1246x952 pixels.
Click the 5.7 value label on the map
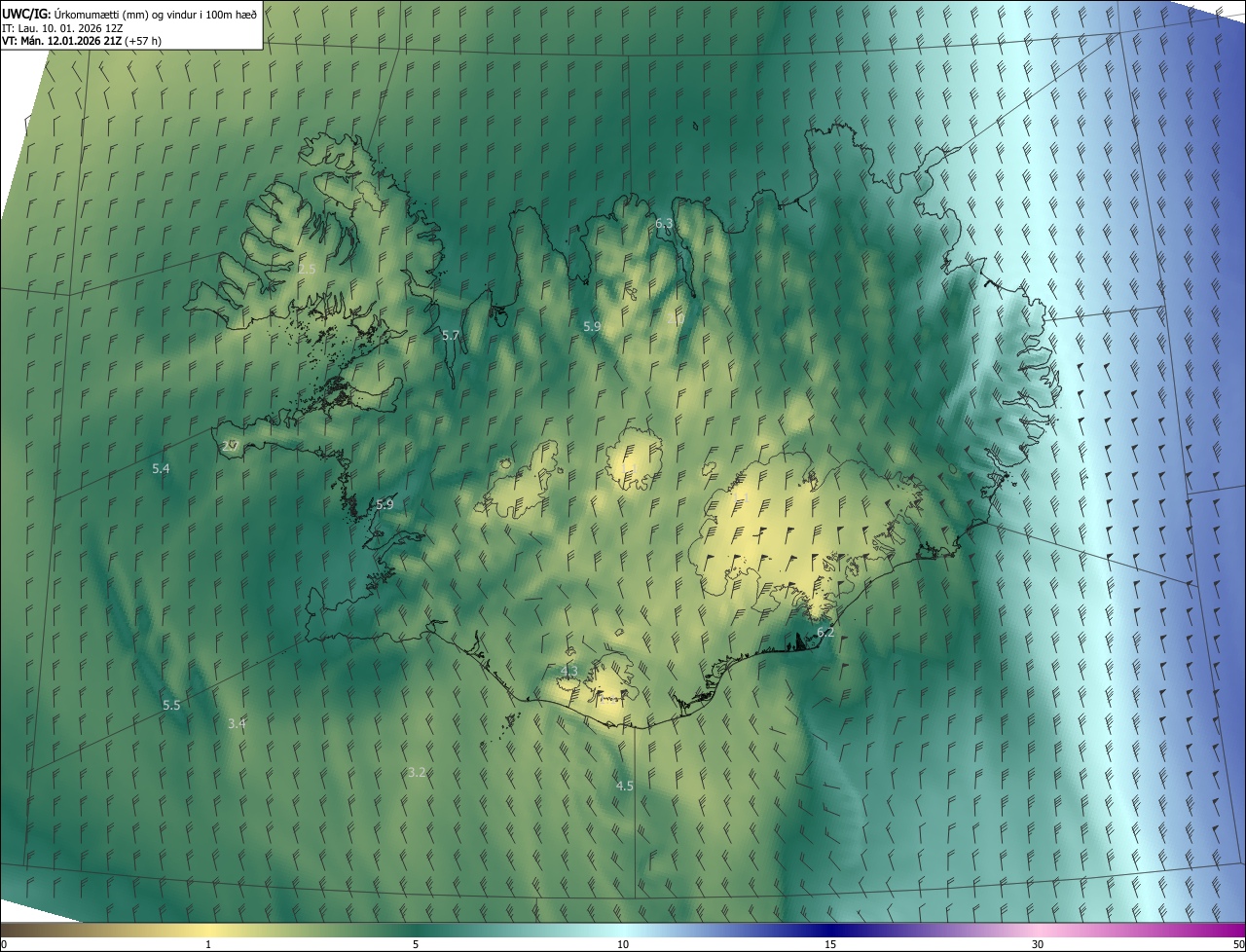pyautogui.click(x=451, y=335)
